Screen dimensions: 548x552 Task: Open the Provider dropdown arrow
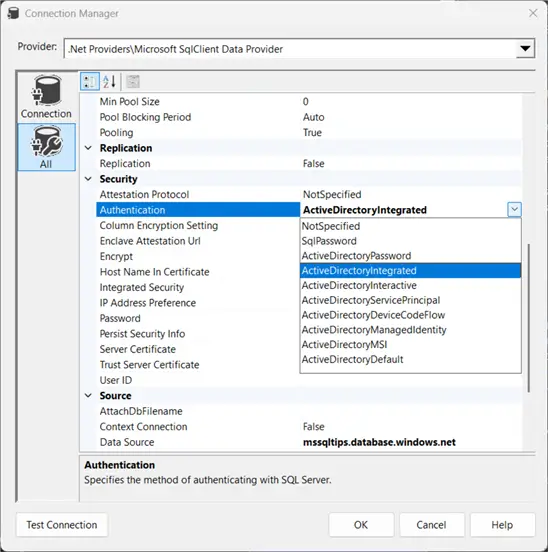coord(525,49)
